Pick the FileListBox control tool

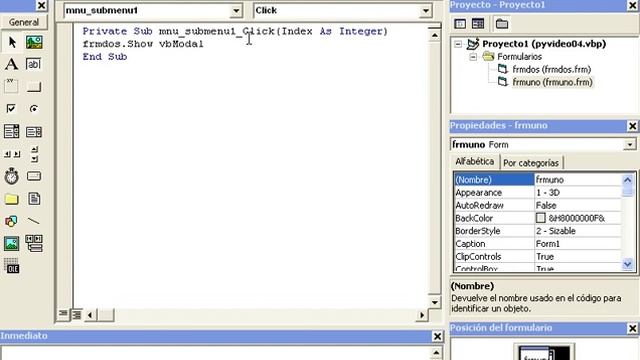tap(34, 199)
